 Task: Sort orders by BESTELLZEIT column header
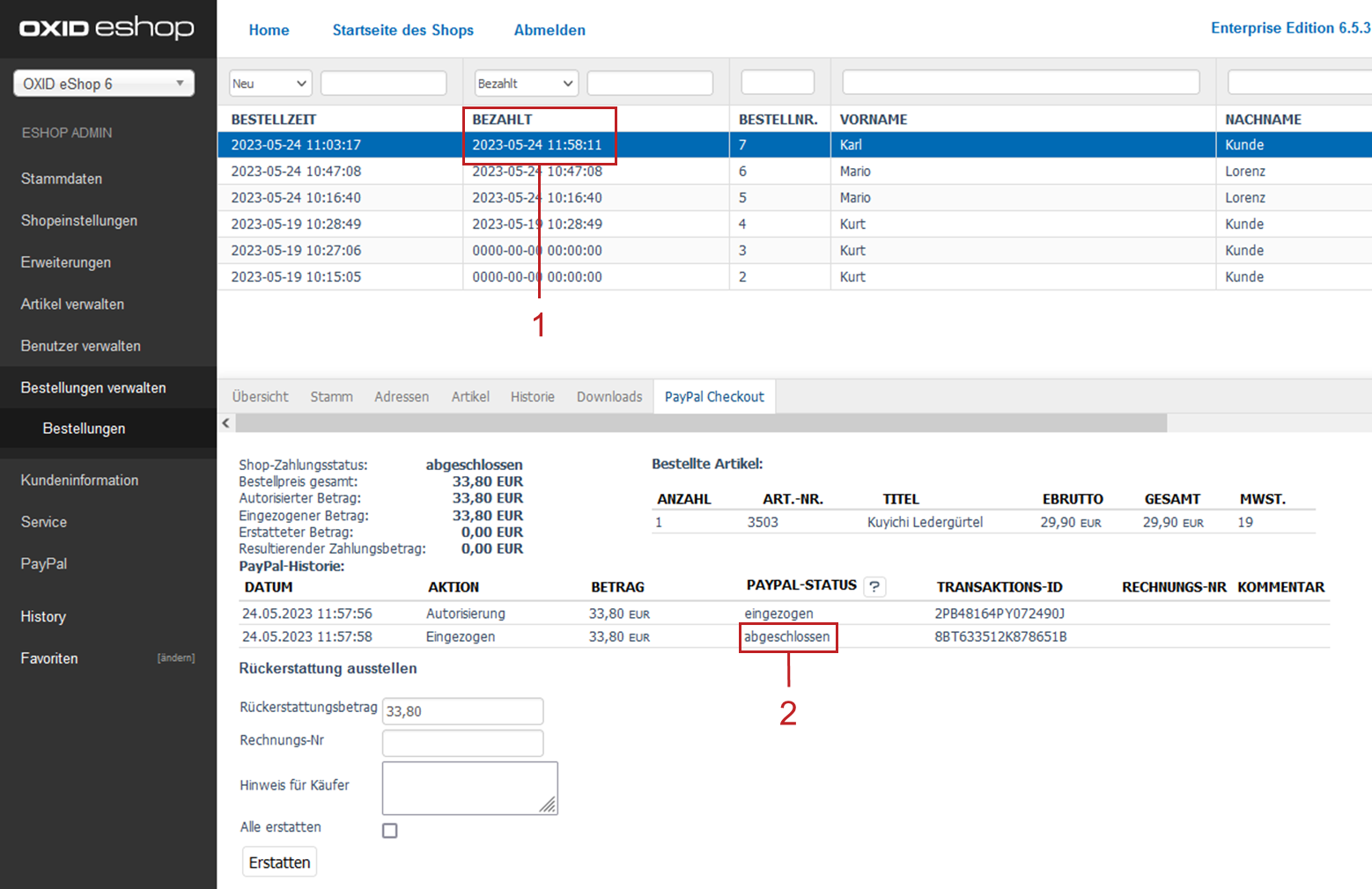coord(274,120)
